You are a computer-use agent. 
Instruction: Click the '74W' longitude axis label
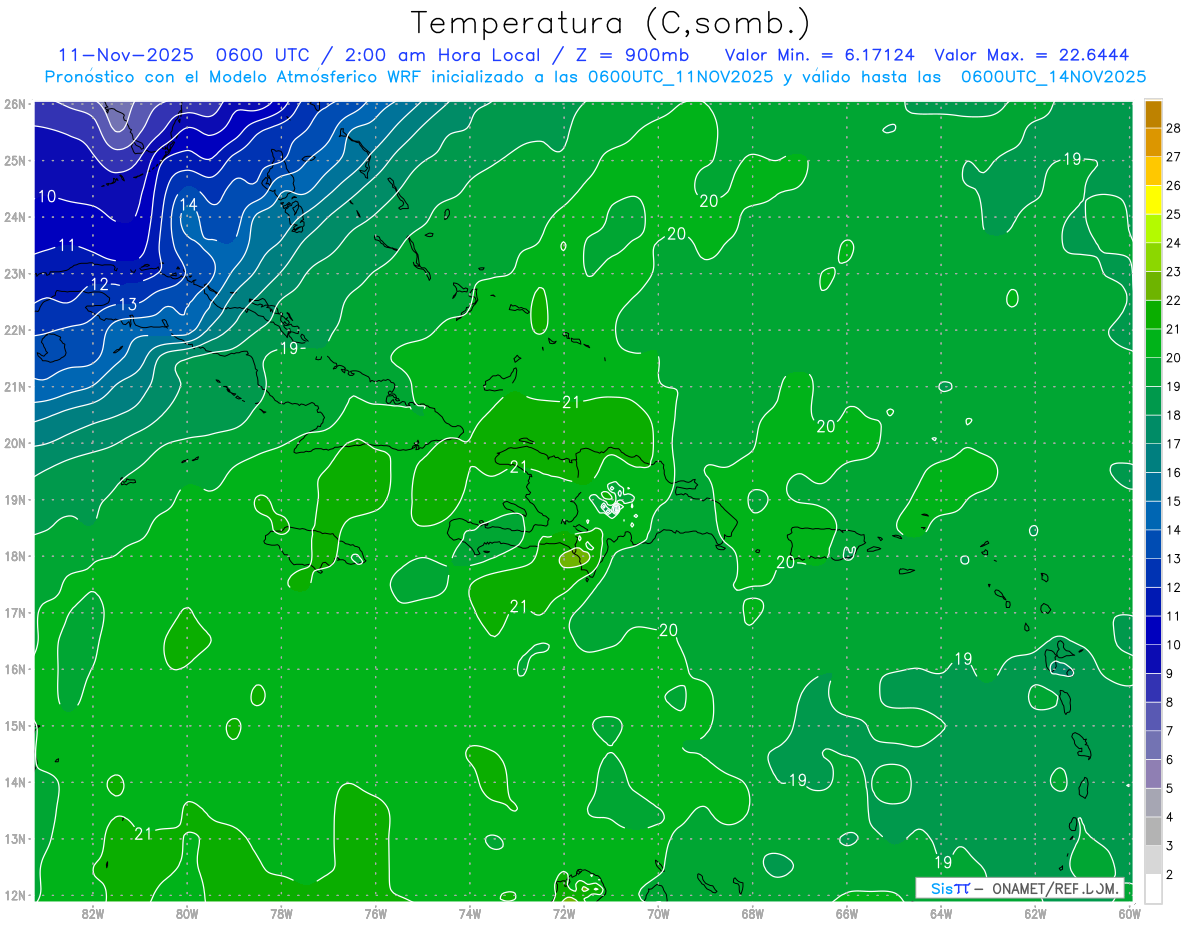[x=470, y=913]
